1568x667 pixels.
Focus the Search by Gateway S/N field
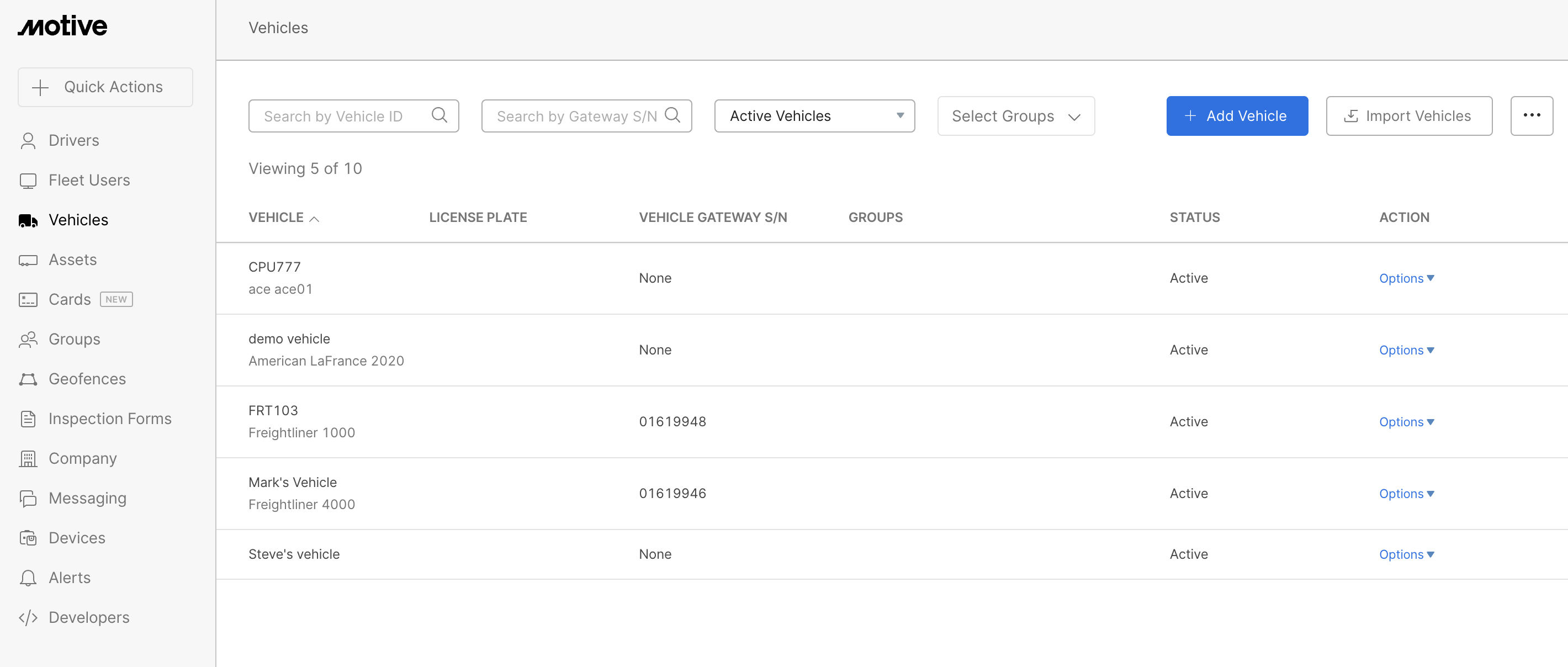[x=586, y=115]
